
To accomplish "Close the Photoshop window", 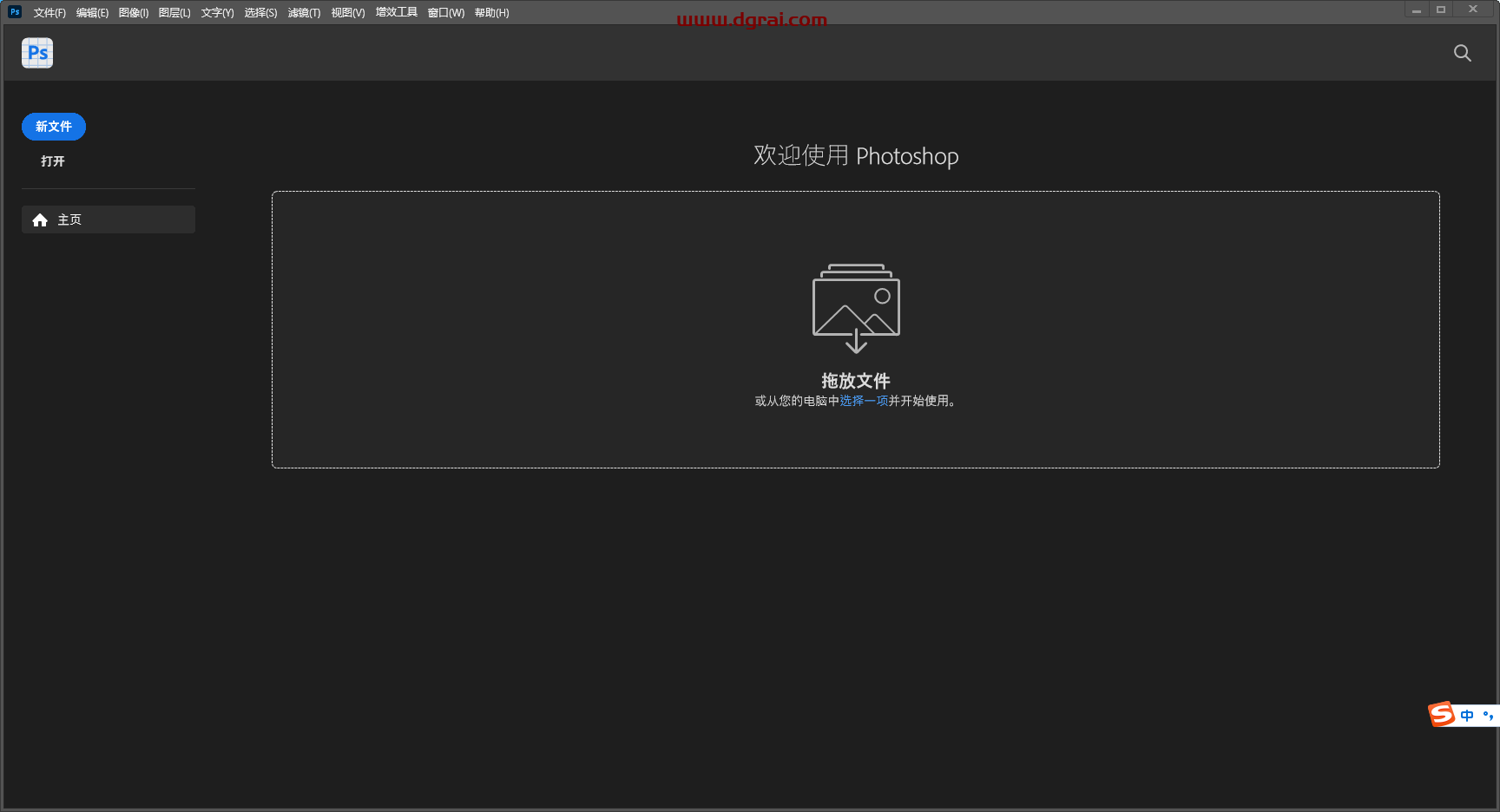I will pyautogui.click(x=1473, y=10).
